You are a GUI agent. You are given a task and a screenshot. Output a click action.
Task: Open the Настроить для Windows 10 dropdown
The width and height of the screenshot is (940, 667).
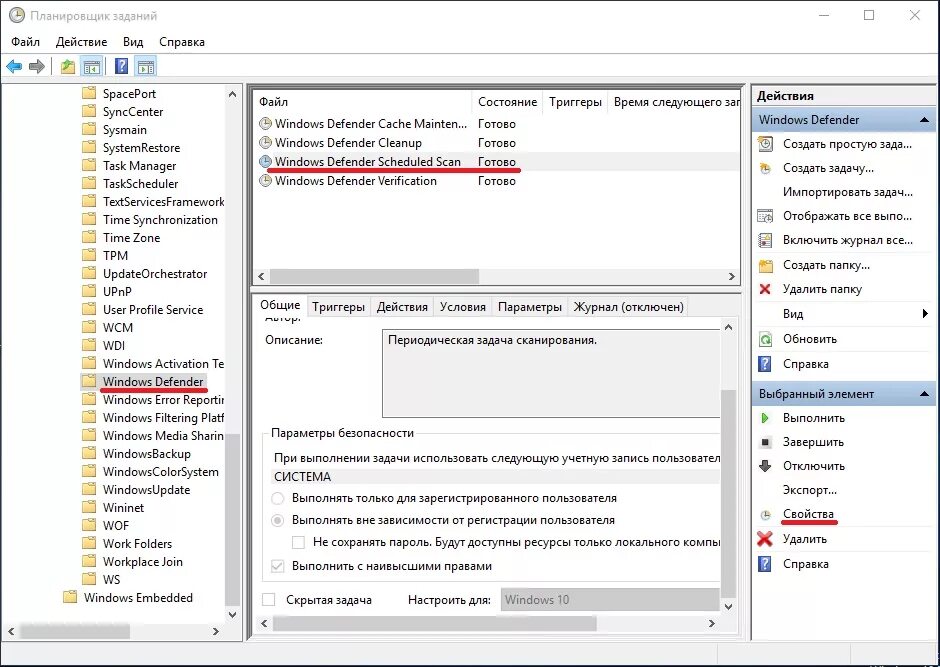[x=610, y=599]
